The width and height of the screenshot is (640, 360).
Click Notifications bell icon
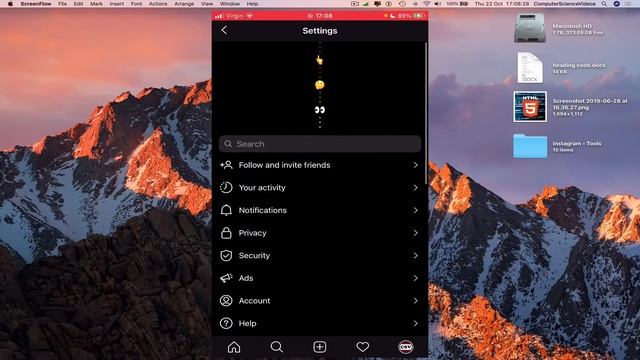coord(226,210)
